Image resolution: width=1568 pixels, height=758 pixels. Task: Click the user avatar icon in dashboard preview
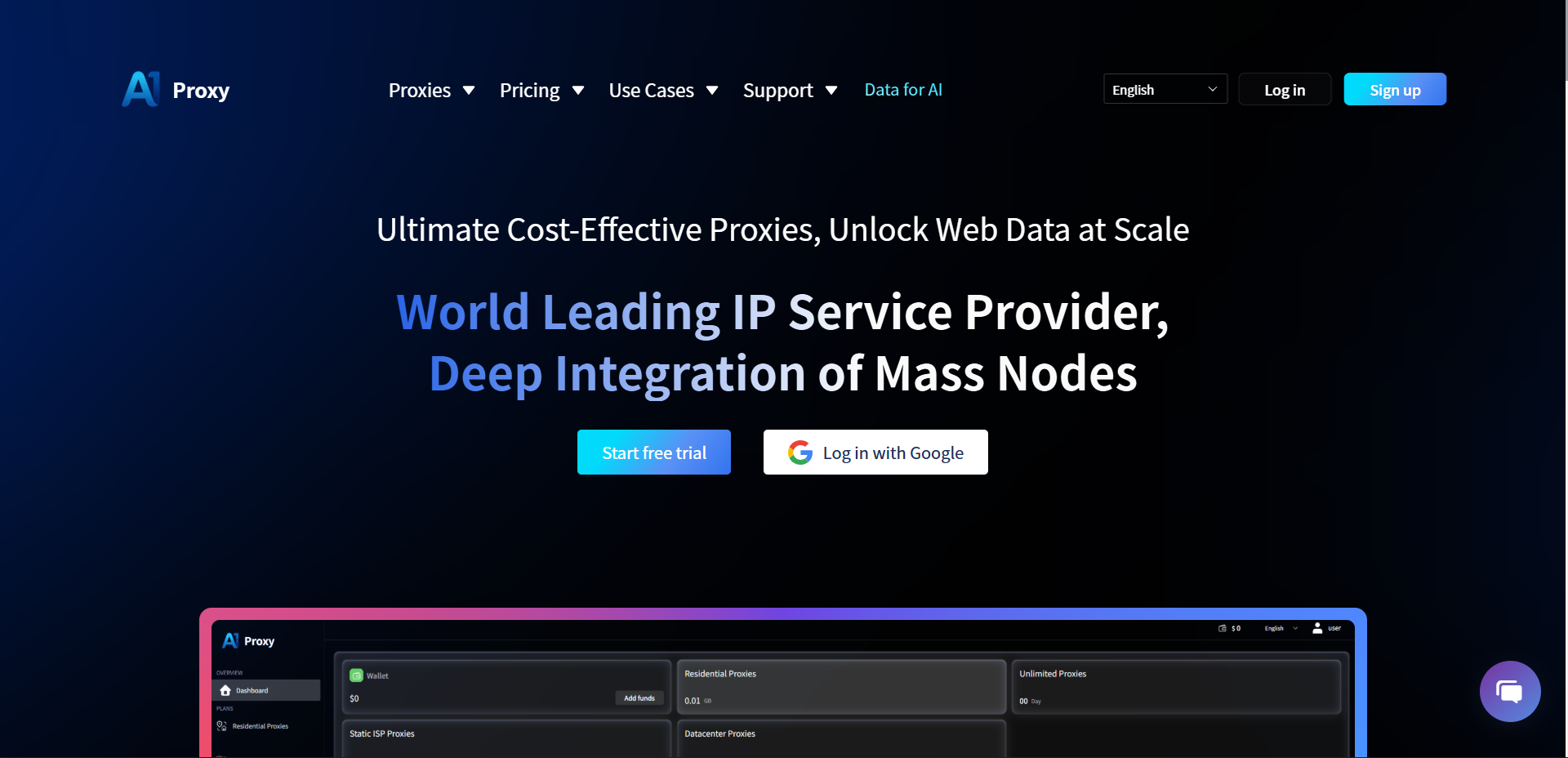pyautogui.click(x=1317, y=628)
